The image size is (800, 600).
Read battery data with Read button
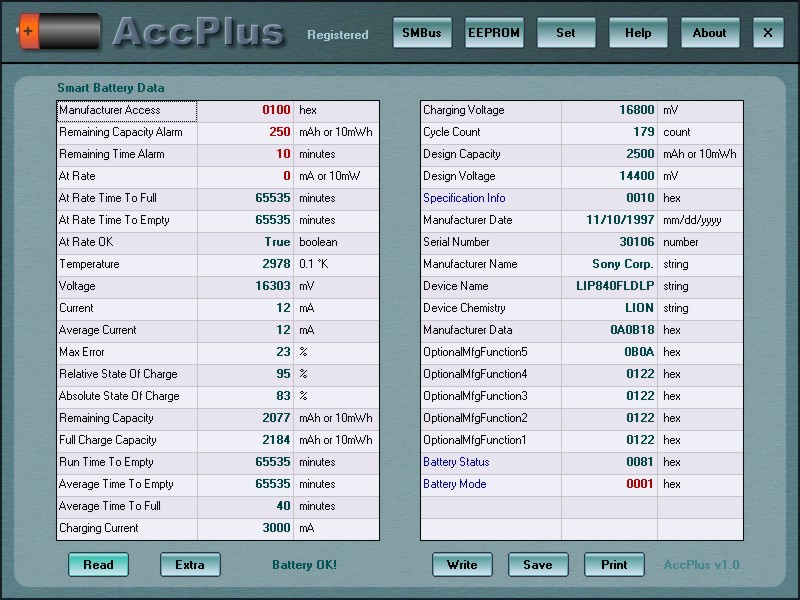(x=98, y=565)
